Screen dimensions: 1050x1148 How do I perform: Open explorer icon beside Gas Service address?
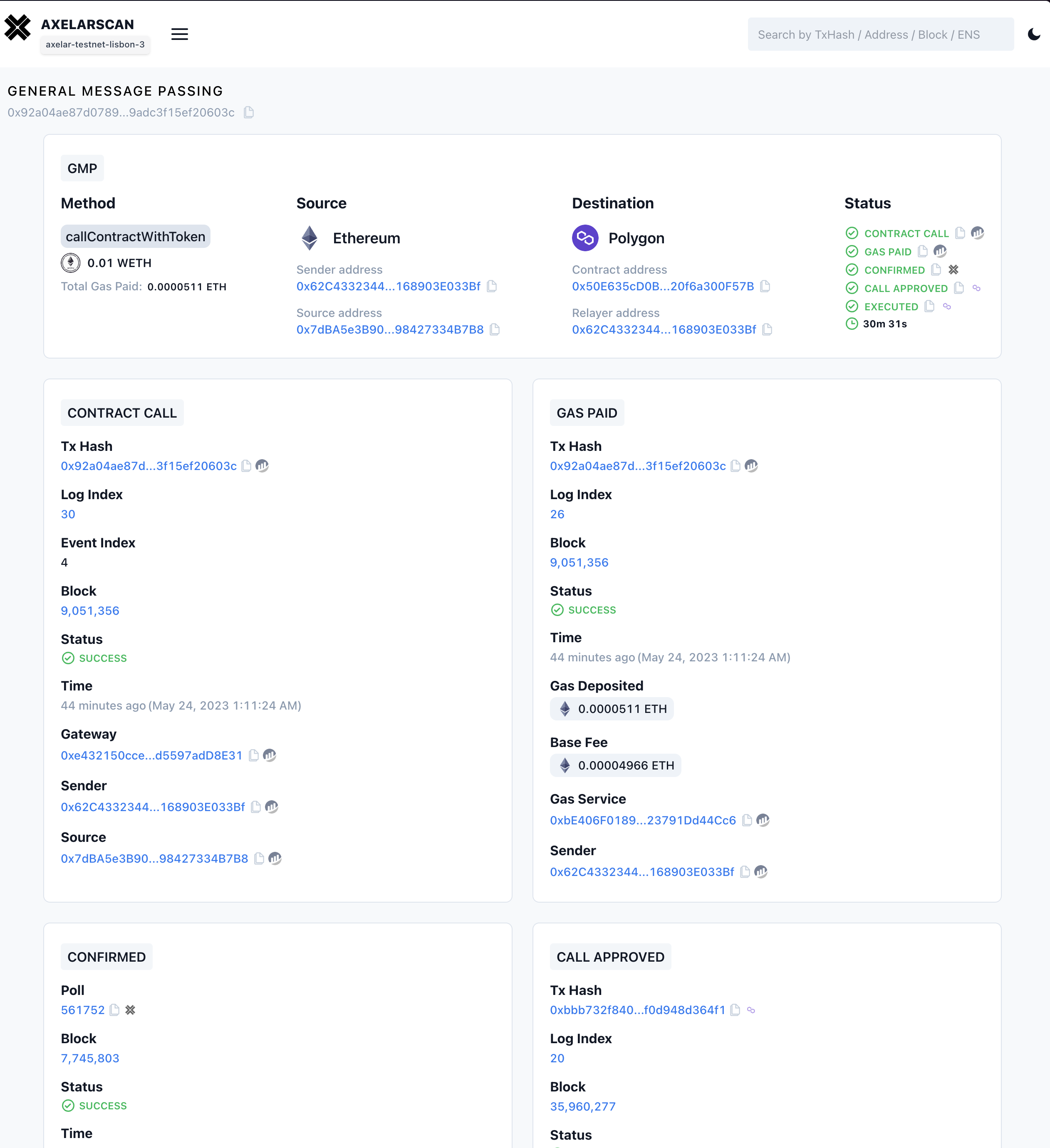763,820
